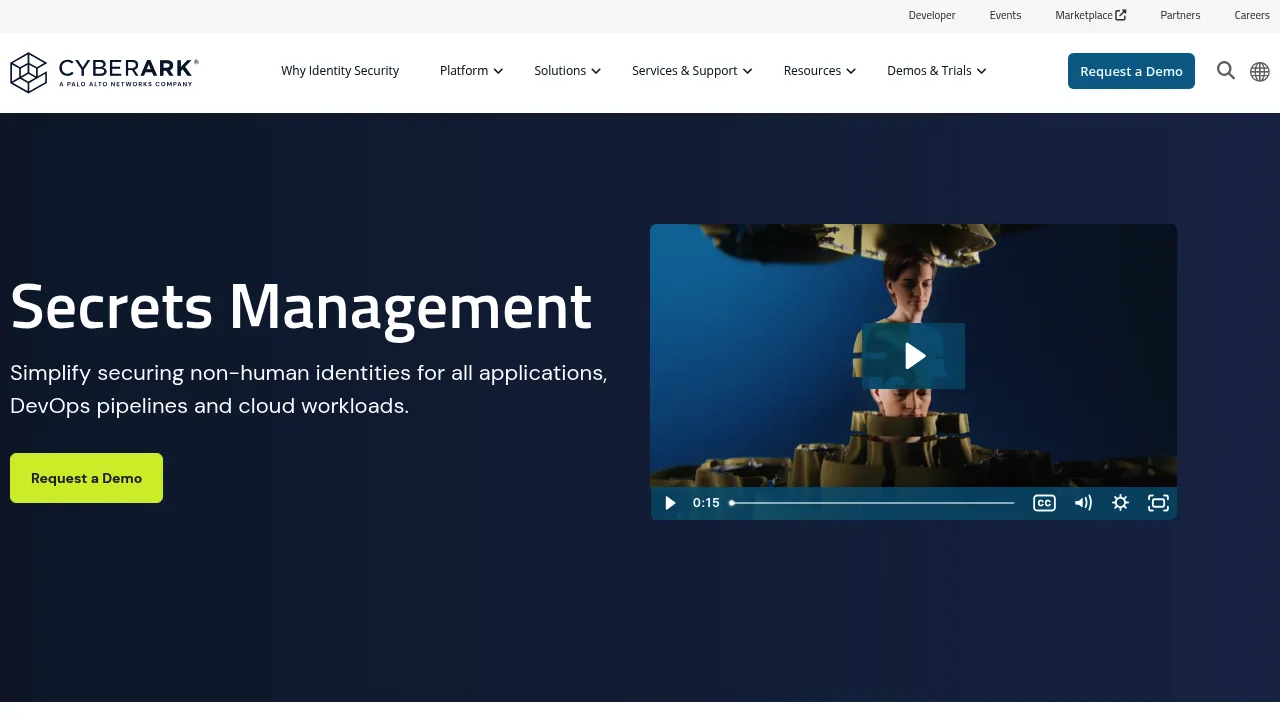Play video using the large center play button
Viewport: 1280px width, 720px height.
(914, 356)
